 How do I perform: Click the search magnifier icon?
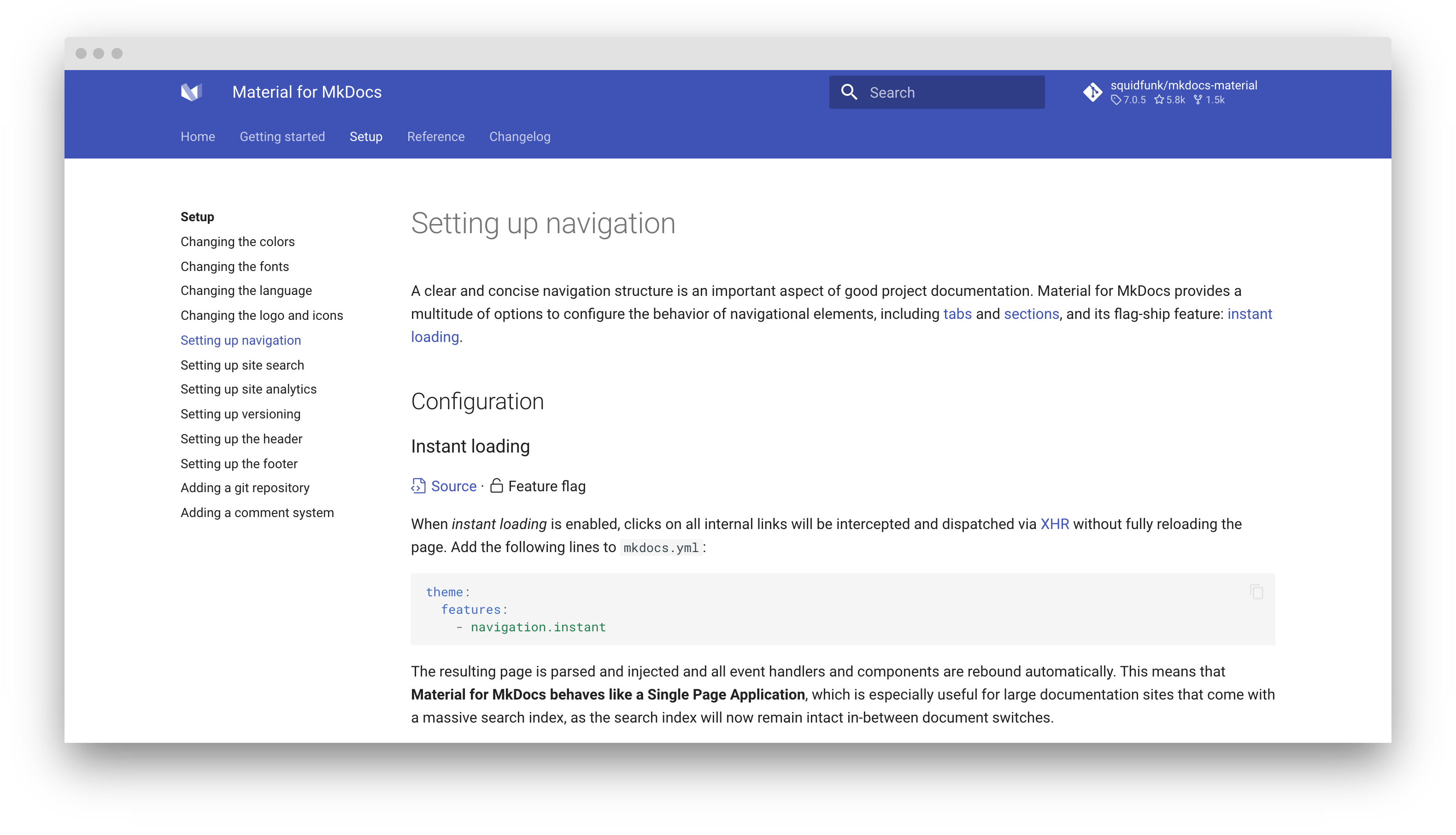(x=849, y=92)
